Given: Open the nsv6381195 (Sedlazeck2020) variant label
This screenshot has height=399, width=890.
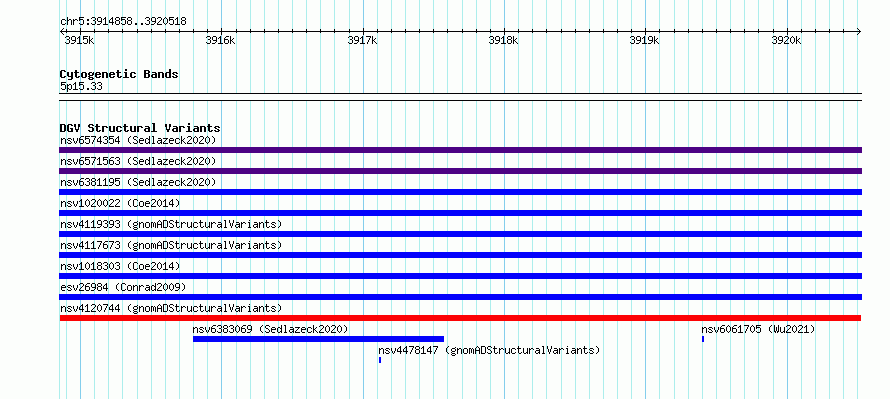Looking at the screenshot, I should pos(138,182).
